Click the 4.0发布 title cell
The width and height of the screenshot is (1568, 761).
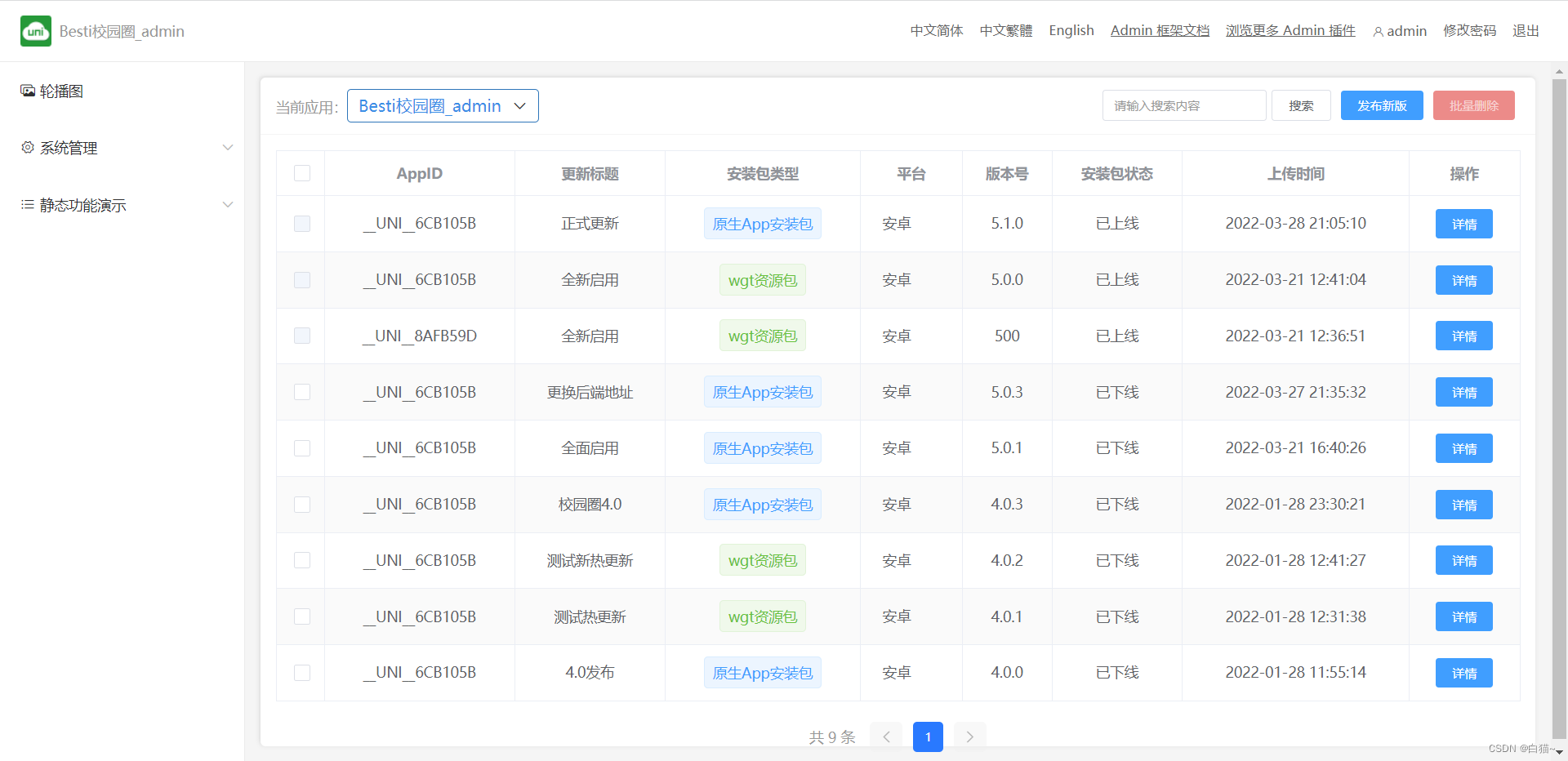590,673
